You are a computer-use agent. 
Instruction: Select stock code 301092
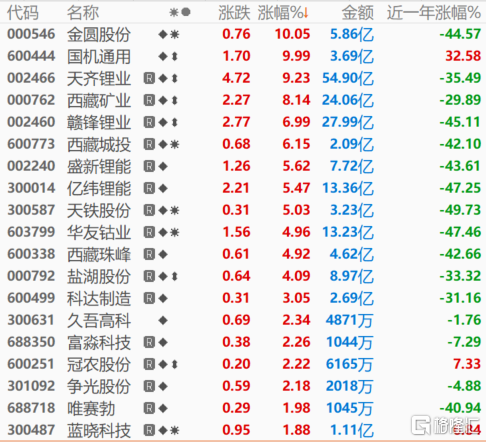(31, 386)
